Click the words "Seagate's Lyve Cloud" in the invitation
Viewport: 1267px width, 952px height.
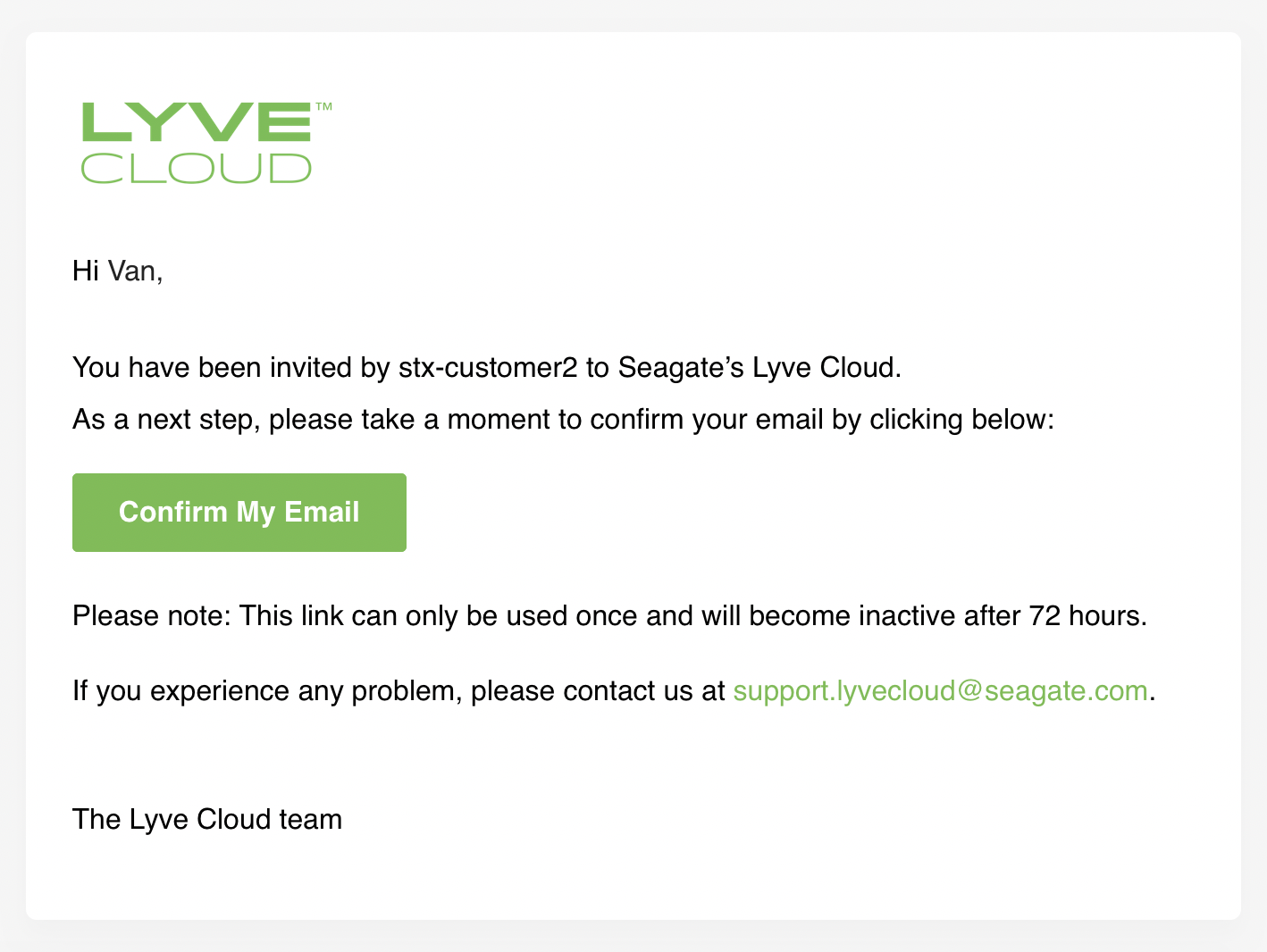[759, 367]
